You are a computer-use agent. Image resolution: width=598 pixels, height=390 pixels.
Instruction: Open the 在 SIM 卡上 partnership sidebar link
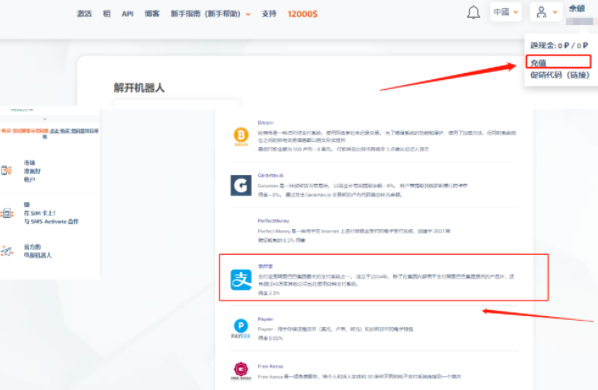click(51, 213)
